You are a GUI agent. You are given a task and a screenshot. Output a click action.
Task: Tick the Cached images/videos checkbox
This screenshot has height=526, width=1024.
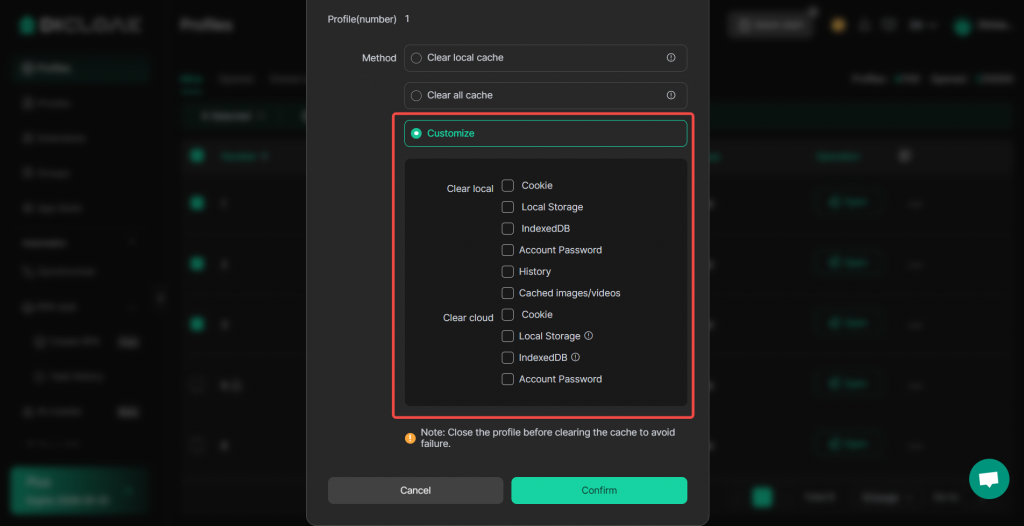tap(508, 293)
